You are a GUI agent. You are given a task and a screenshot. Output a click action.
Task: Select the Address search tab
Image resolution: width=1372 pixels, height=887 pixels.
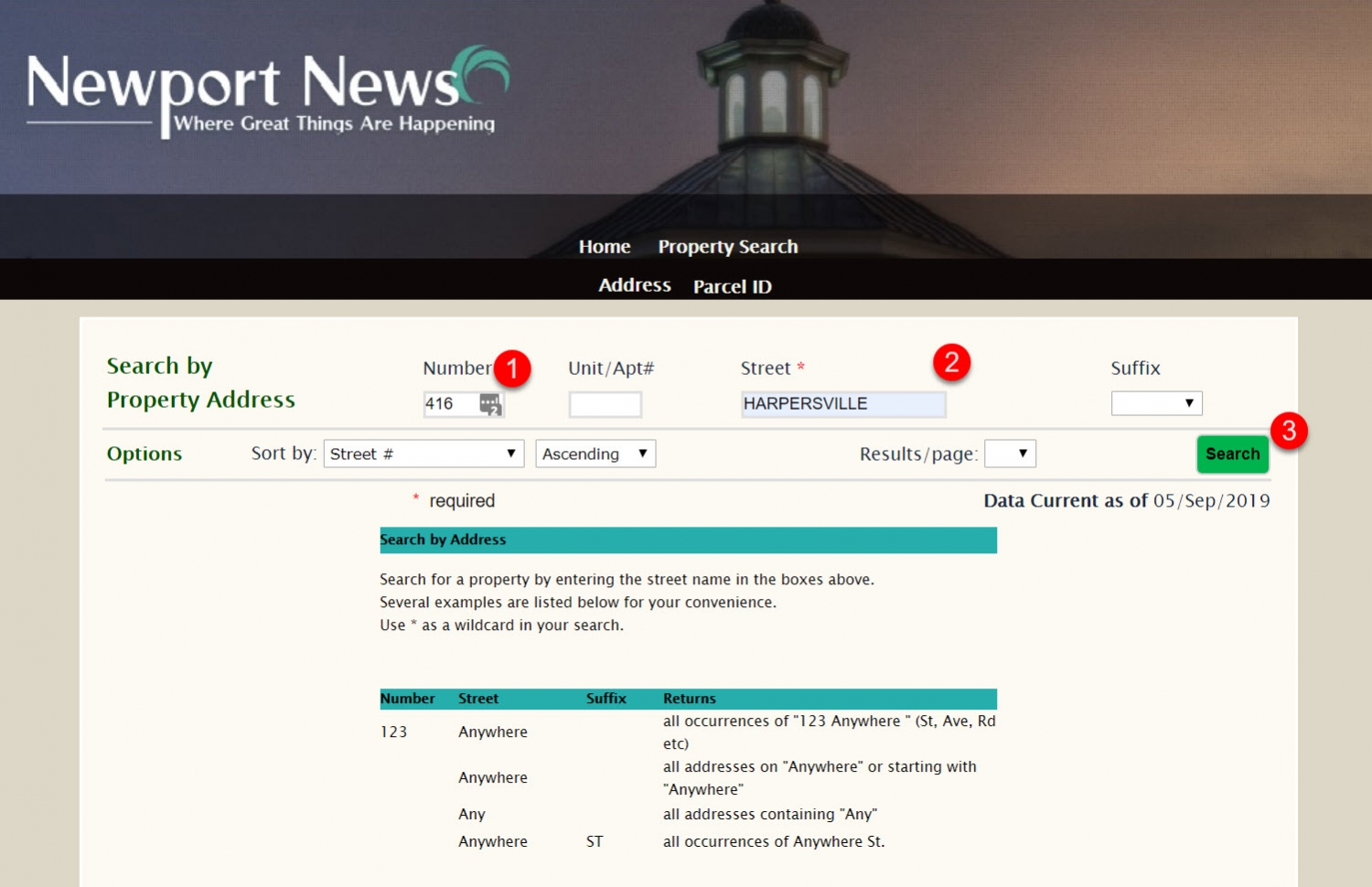pos(634,285)
